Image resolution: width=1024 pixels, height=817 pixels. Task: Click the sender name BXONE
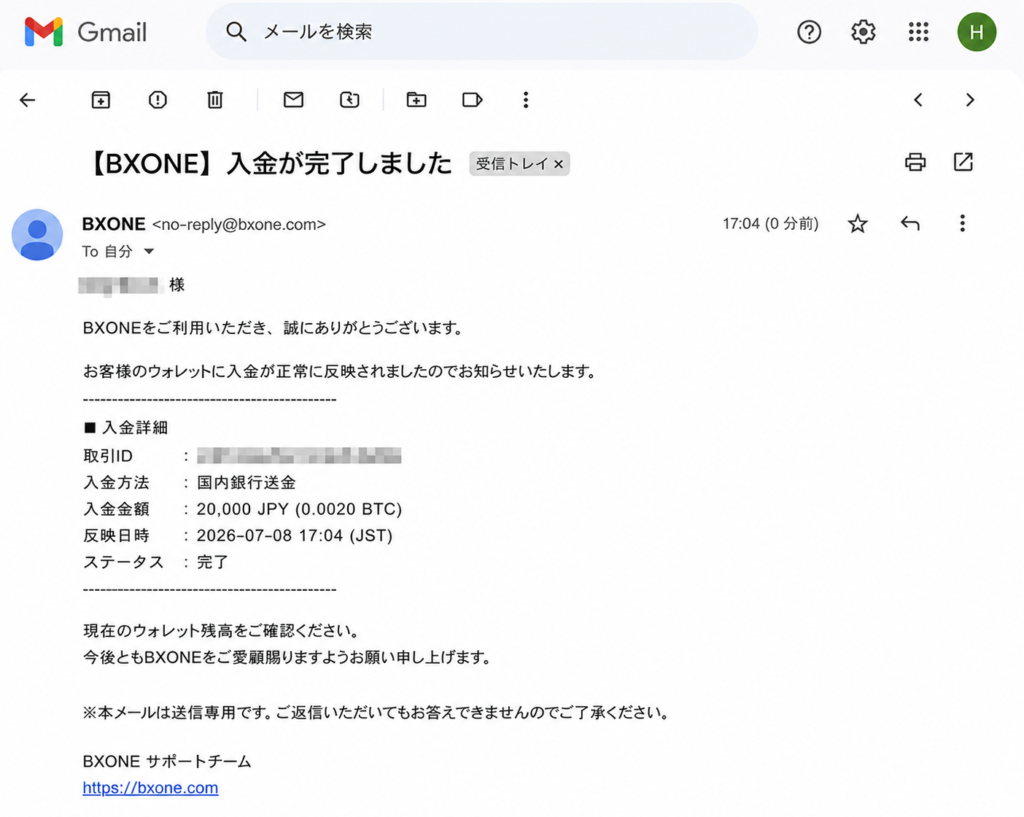(x=114, y=224)
